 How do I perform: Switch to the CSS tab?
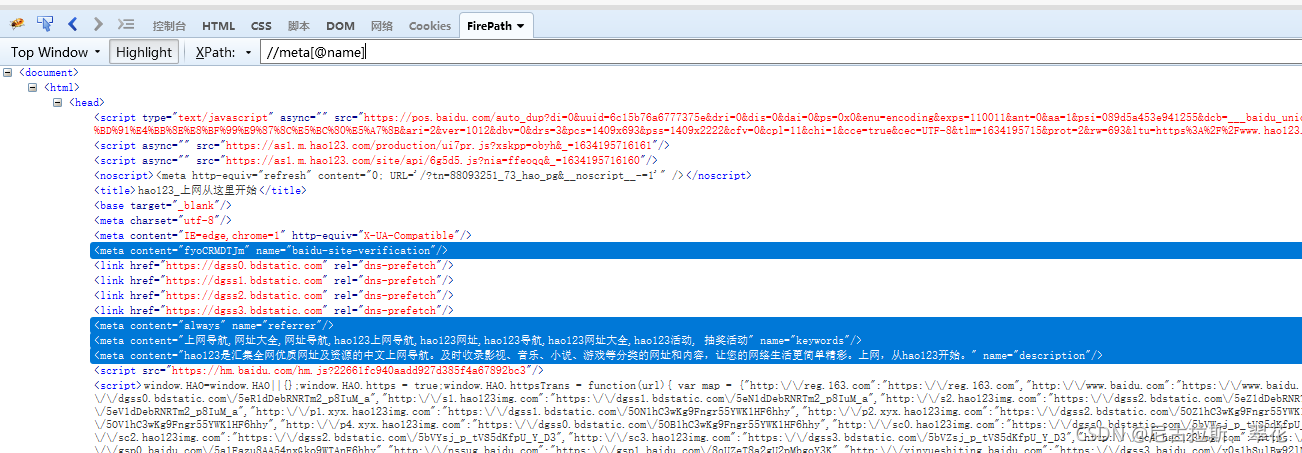pos(261,26)
